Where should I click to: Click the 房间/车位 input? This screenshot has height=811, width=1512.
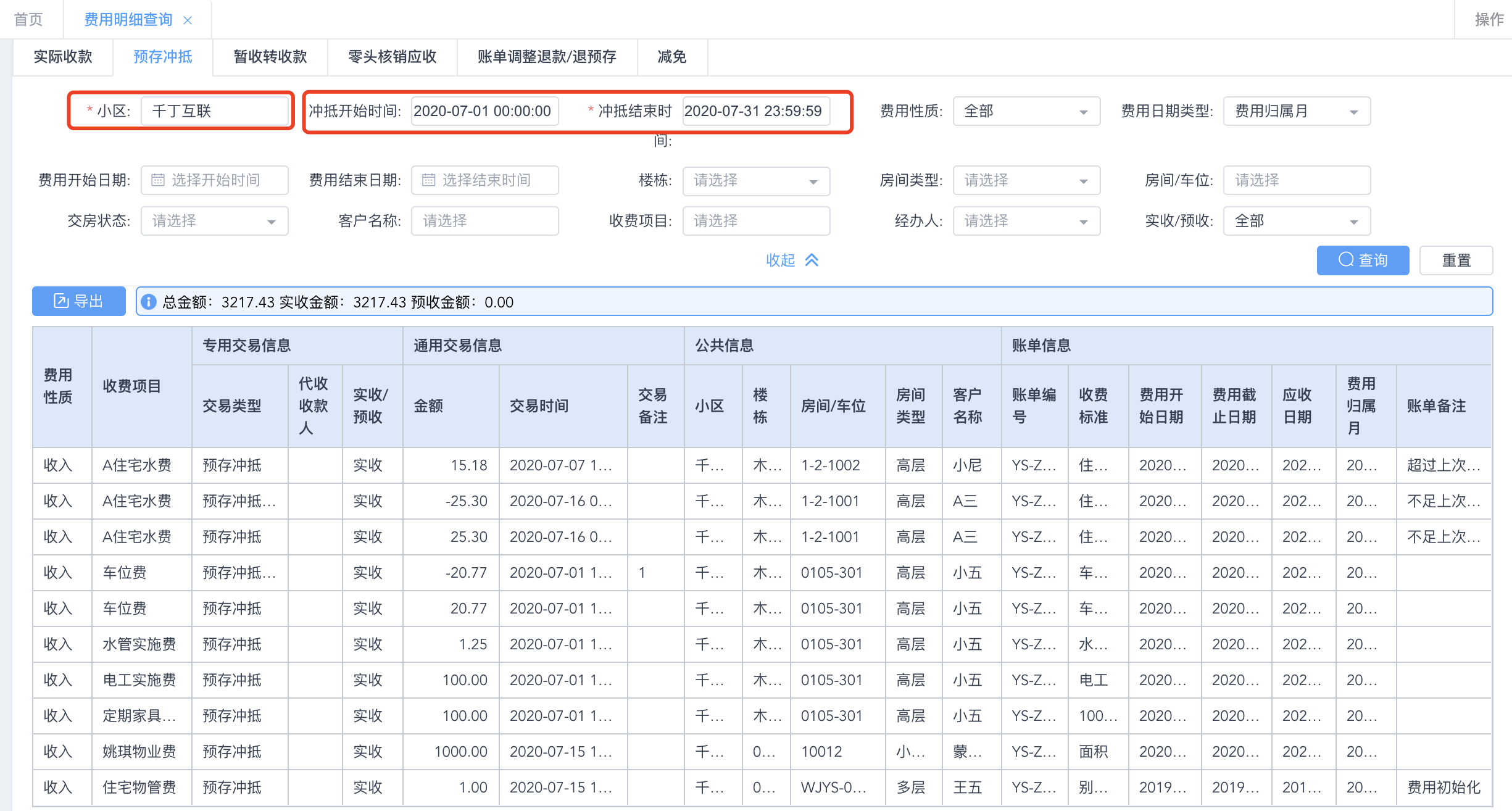click(1297, 180)
